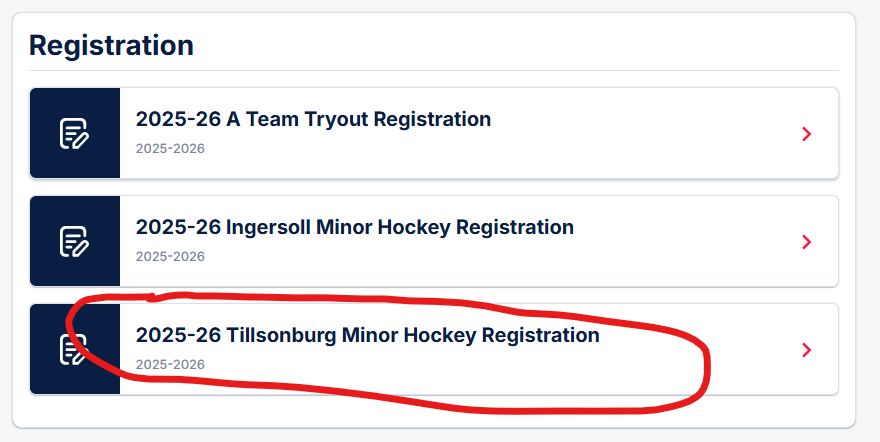Viewport: 880px width, 442px height.
Task: Click empty space inside circled Tillsonburg card
Action: pos(449,370)
